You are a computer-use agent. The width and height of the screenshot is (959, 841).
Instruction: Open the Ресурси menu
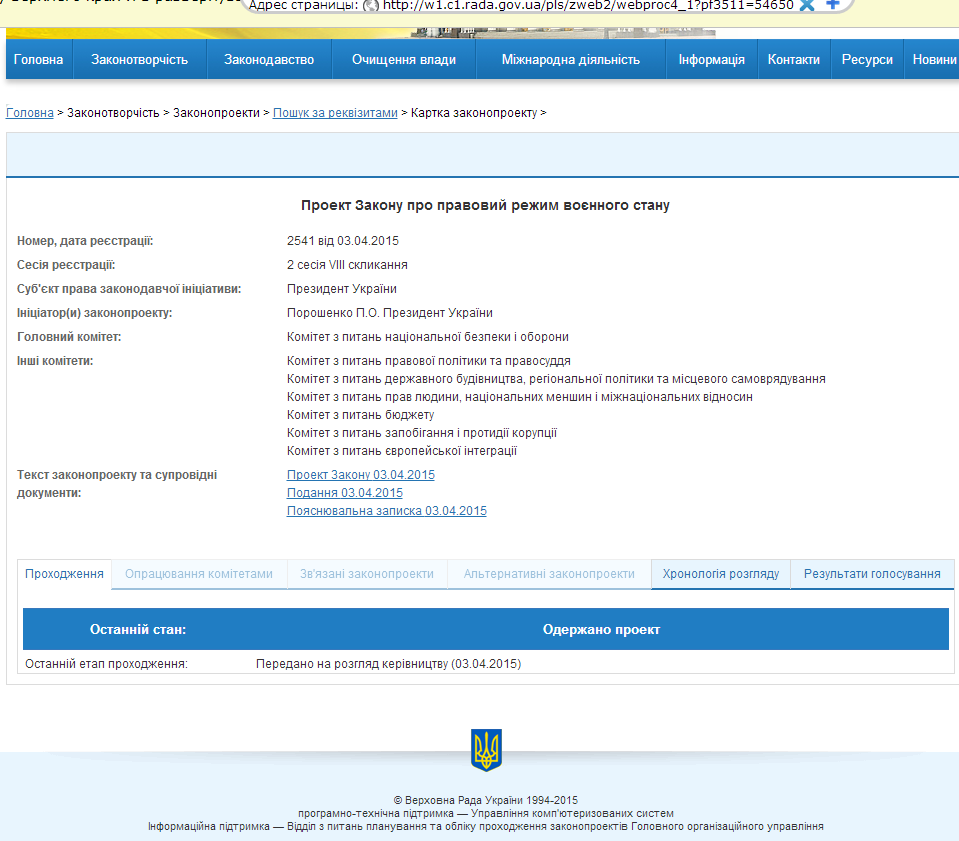tap(867, 59)
